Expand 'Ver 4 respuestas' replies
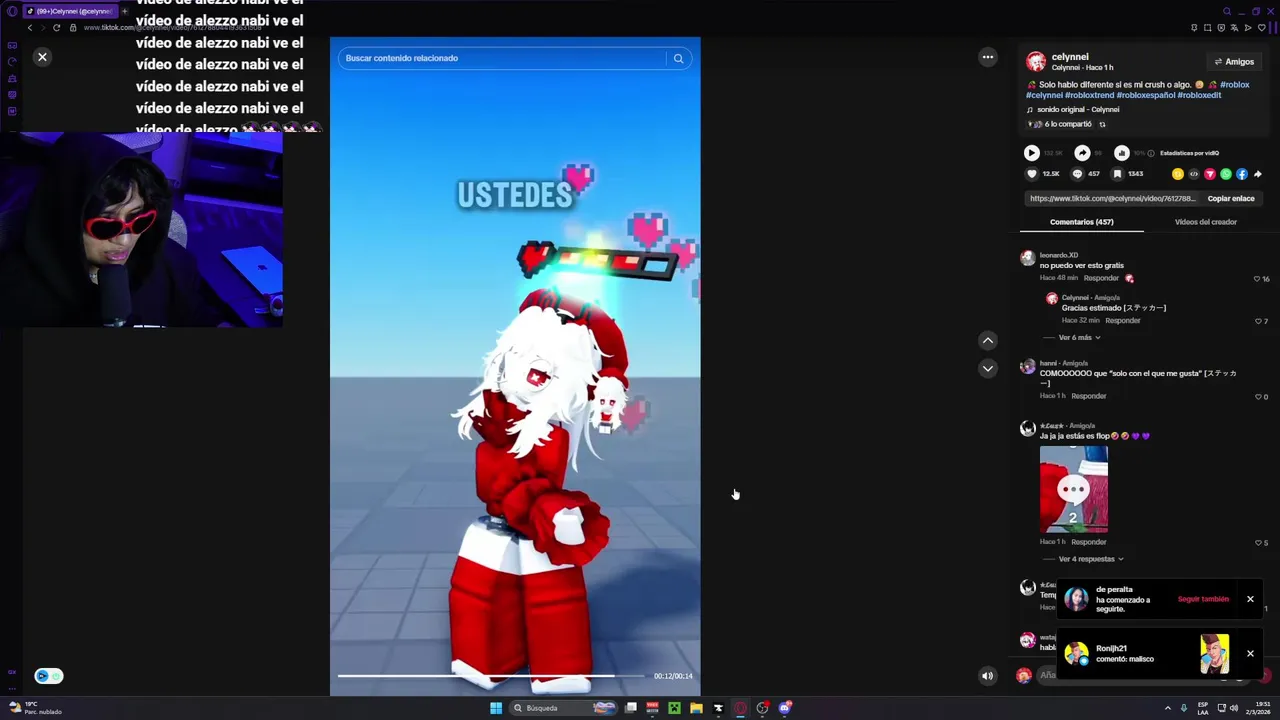 pyautogui.click(x=1090, y=559)
